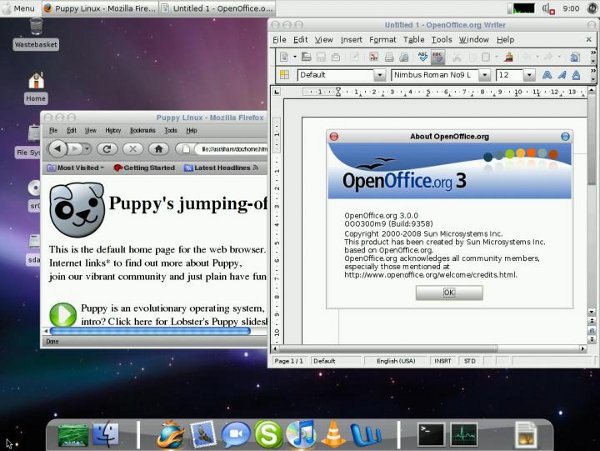Click the Firefox Stop button
The height and width of the screenshot is (451, 600).
point(133,149)
